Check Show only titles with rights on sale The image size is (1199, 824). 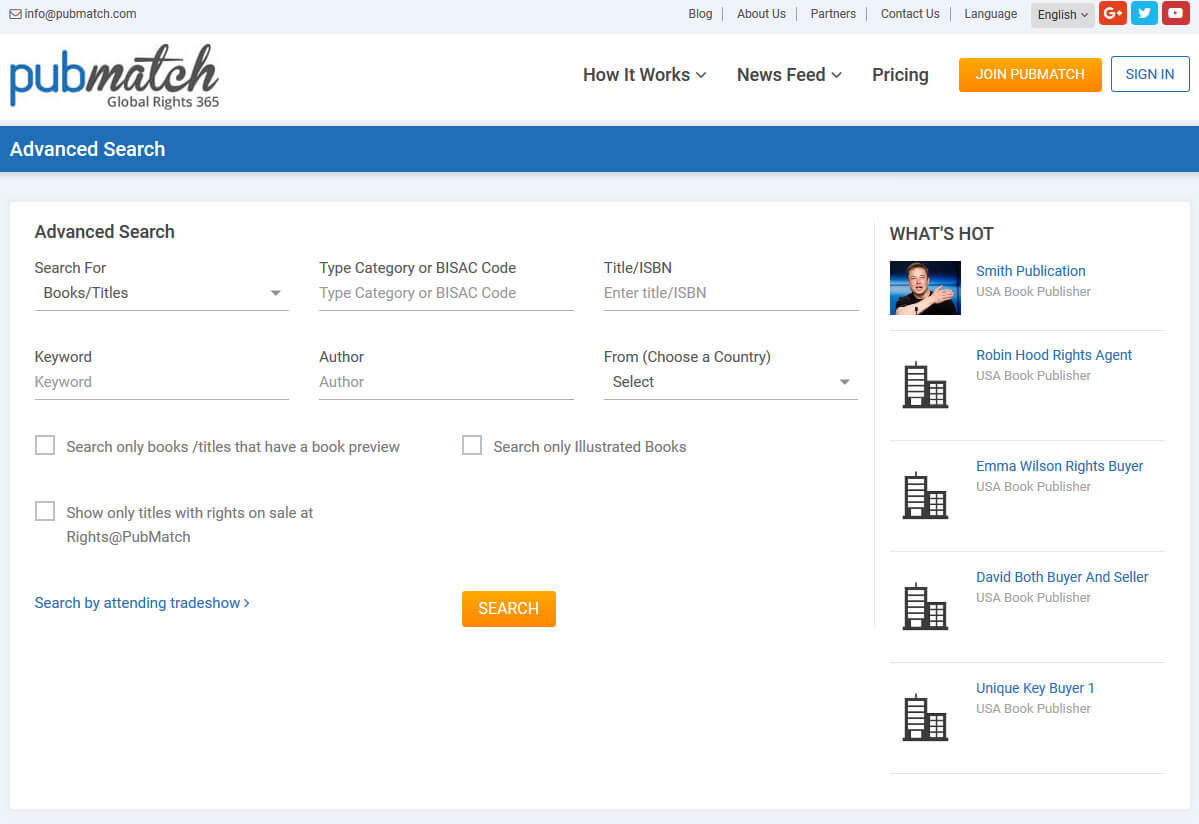45,511
